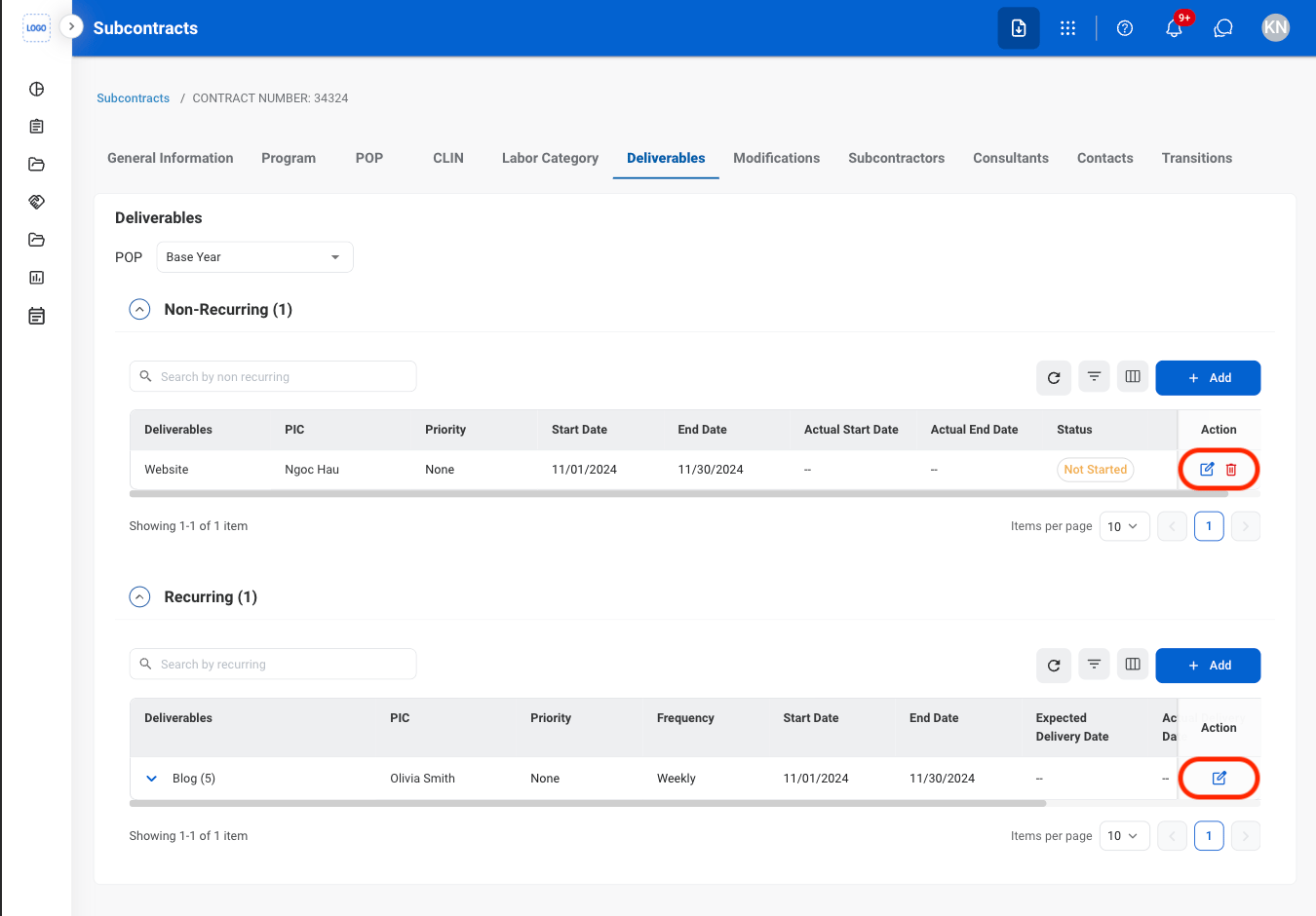
Task: Open the bar chart report sidebar icon
Action: click(x=36, y=278)
